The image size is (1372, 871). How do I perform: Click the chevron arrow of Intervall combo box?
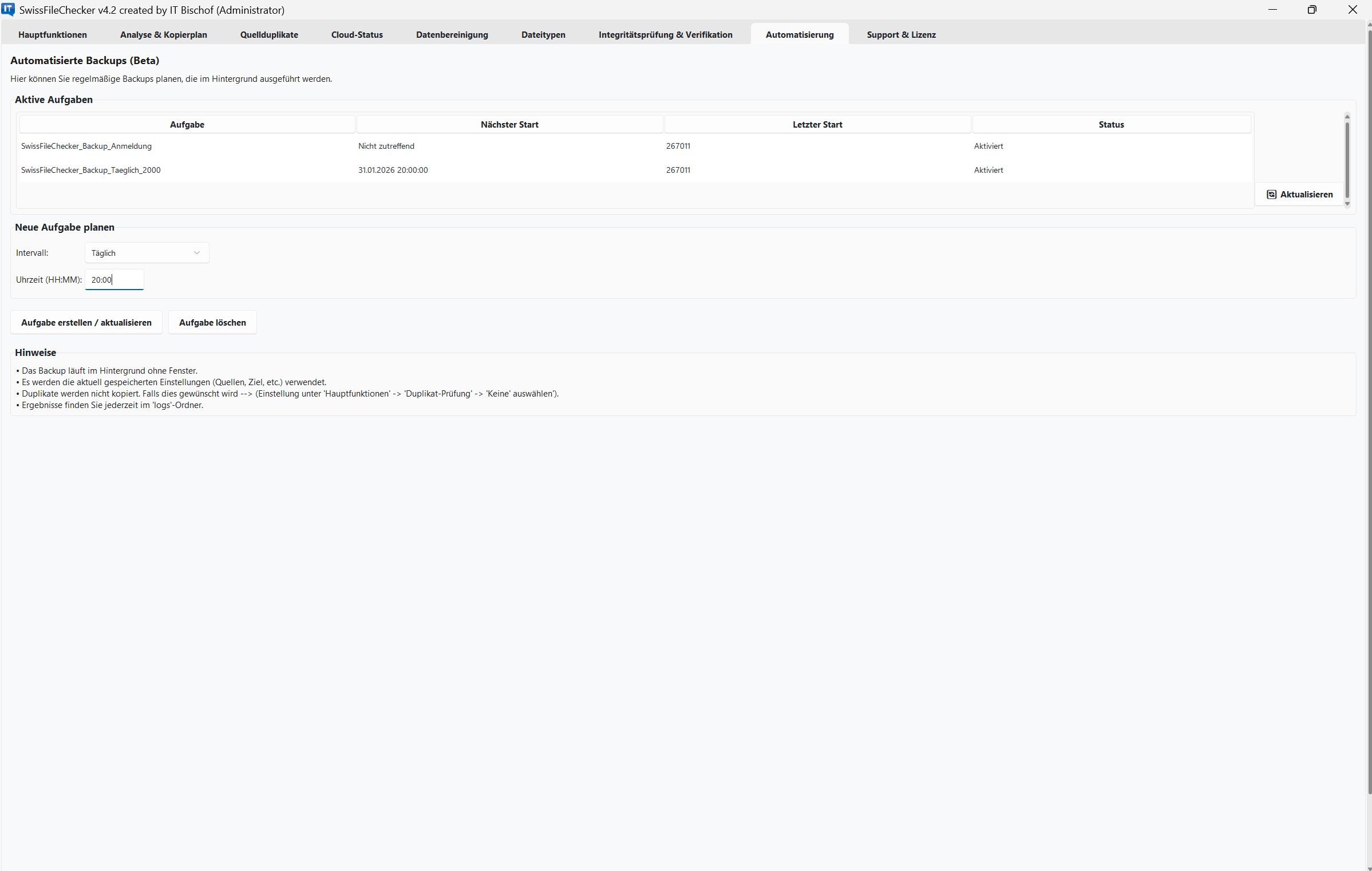coord(197,253)
